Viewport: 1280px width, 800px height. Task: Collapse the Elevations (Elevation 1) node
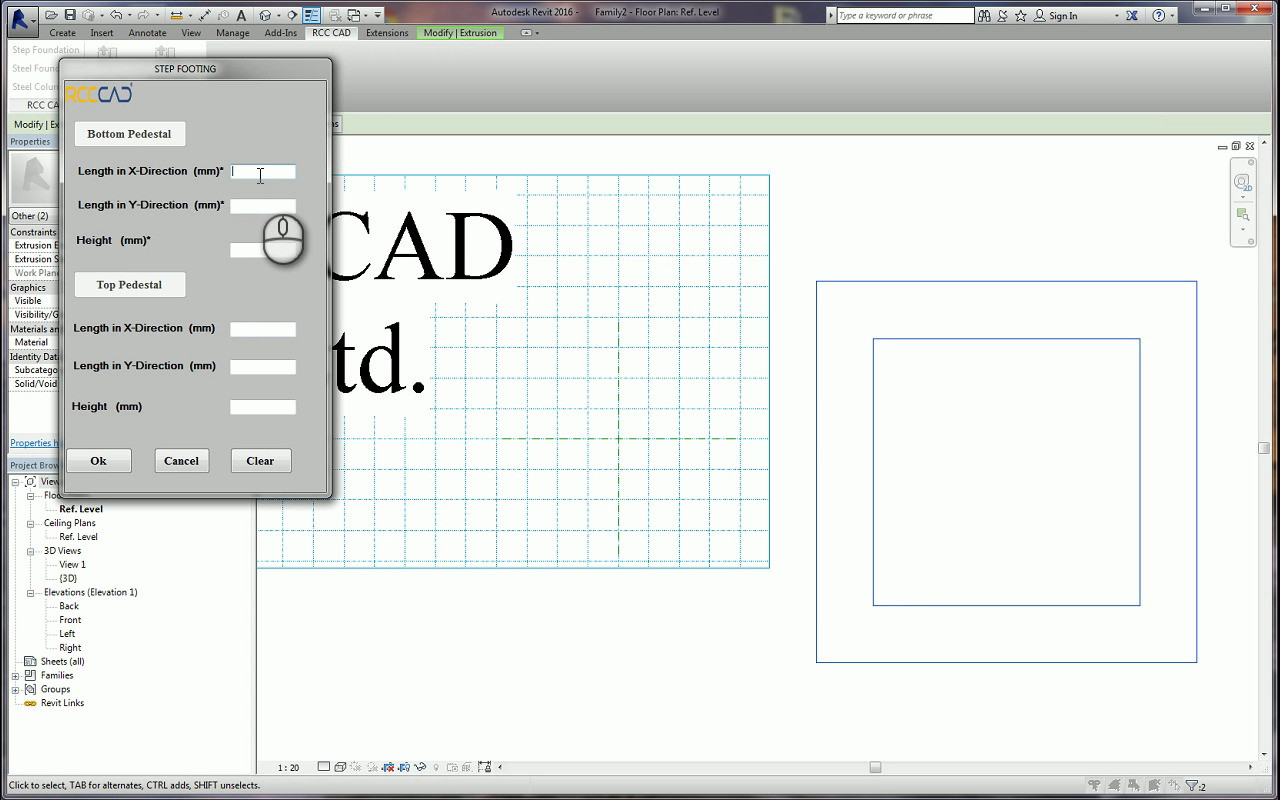pyautogui.click(x=31, y=593)
